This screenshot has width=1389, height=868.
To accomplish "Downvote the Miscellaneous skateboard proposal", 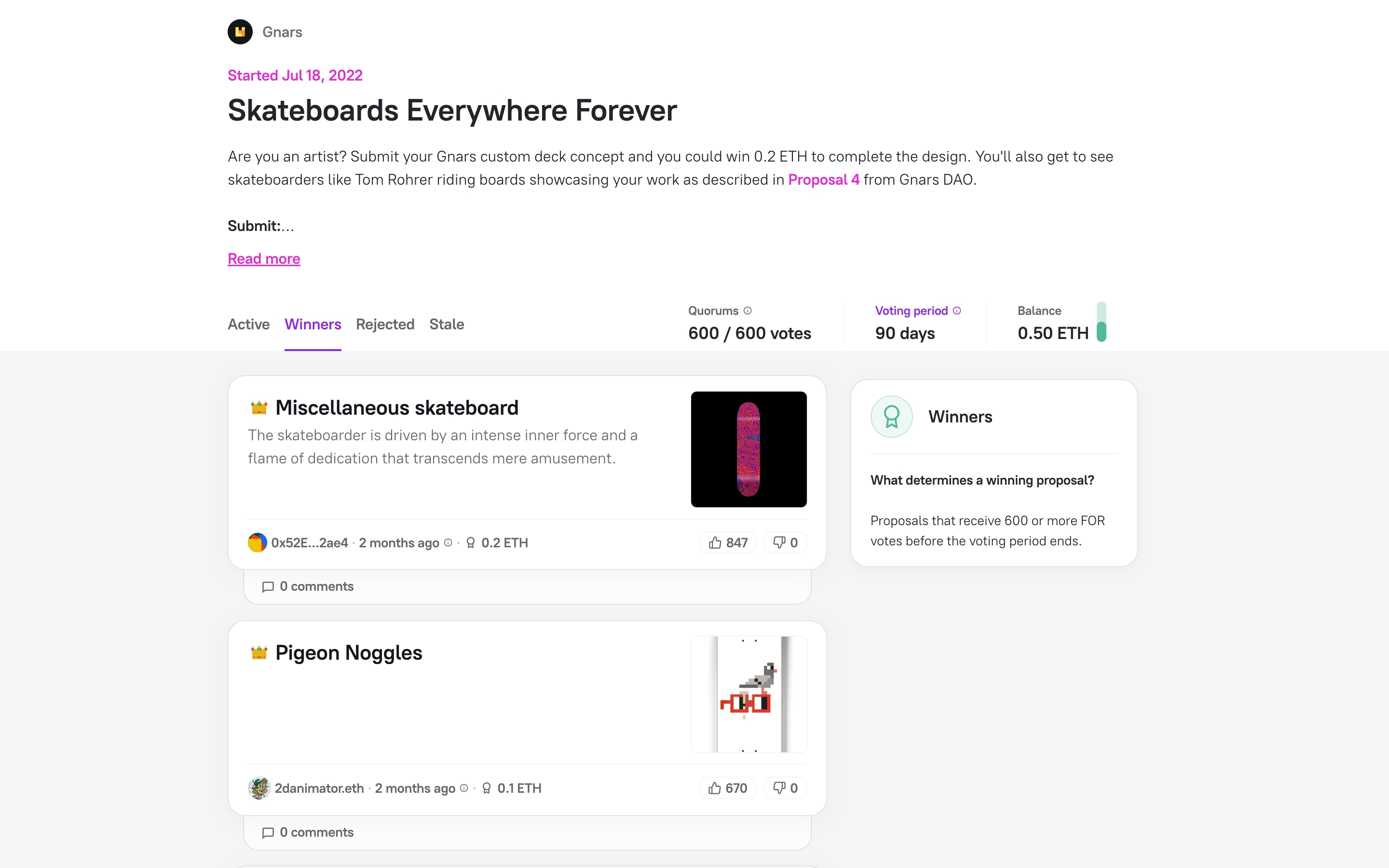I will pos(785,542).
